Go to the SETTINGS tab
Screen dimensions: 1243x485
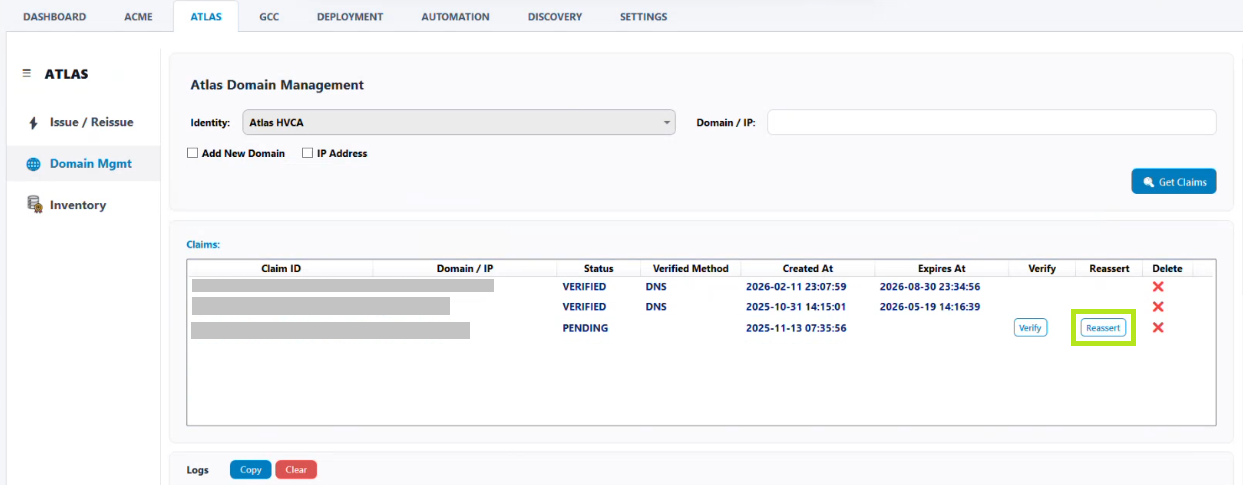coord(643,17)
